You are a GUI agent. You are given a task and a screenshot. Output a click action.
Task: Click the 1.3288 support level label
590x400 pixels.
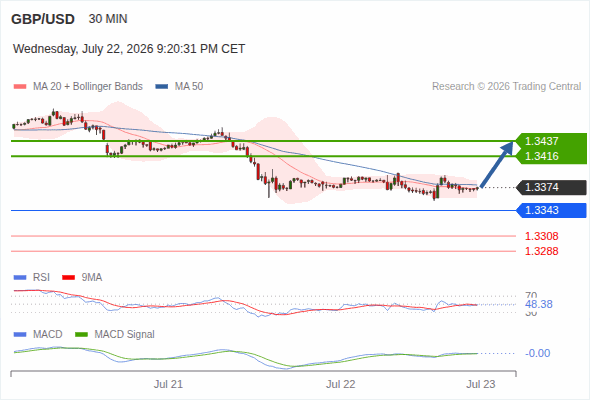point(541,251)
